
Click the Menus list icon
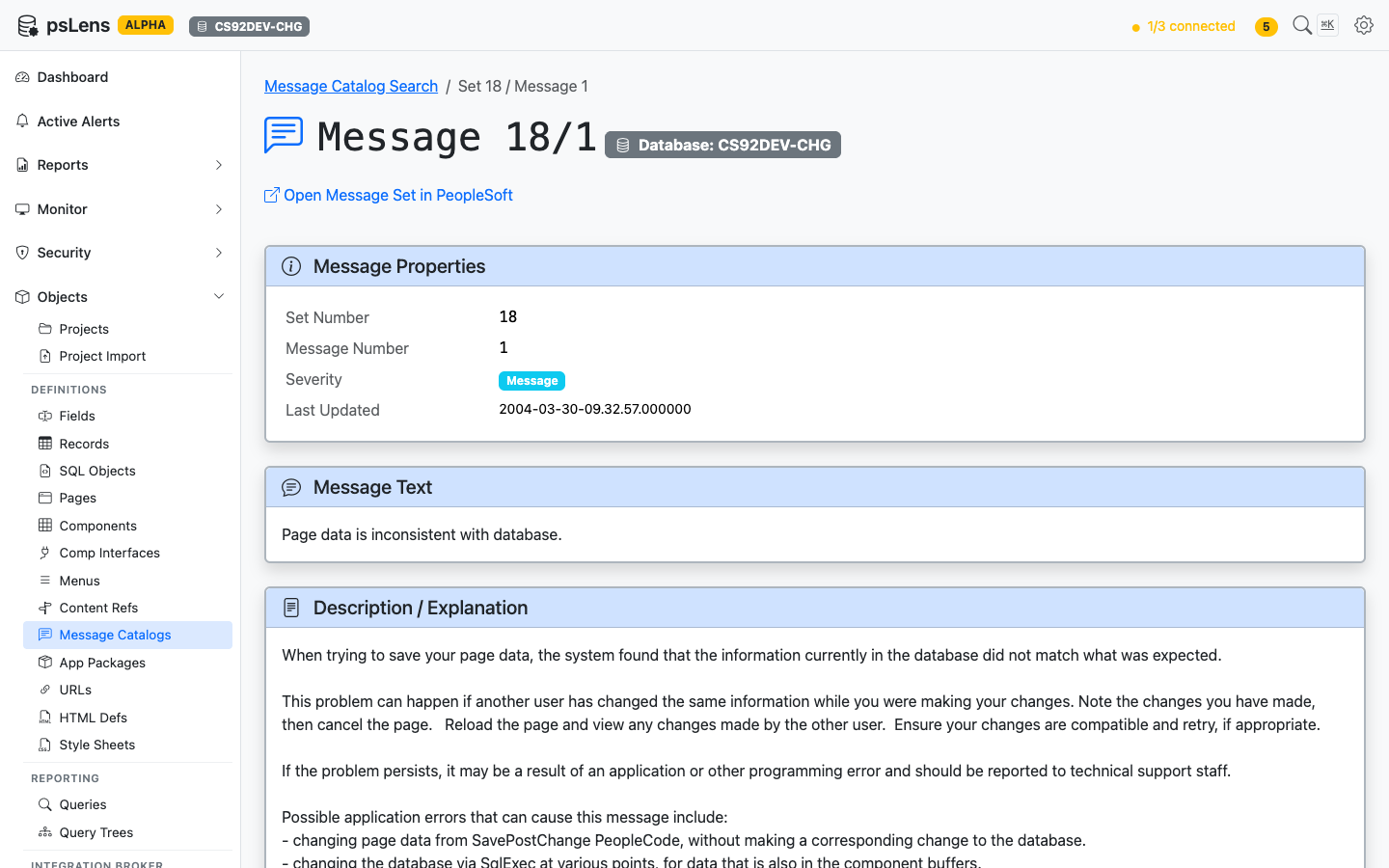(x=45, y=581)
